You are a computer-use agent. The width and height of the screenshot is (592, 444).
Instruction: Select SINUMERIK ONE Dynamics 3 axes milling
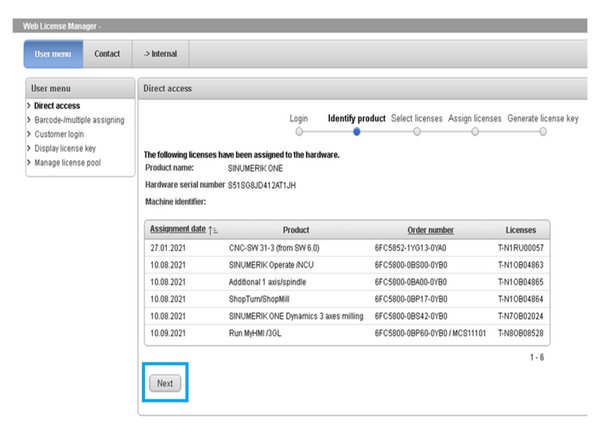296,316
